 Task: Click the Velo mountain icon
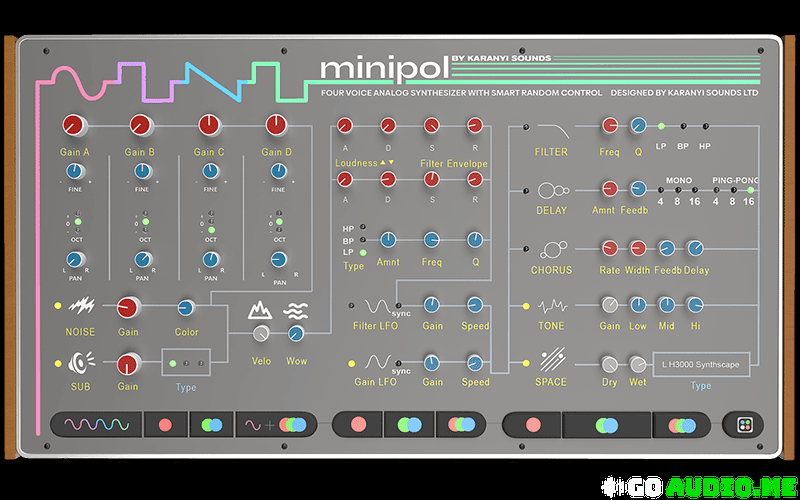click(260, 310)
